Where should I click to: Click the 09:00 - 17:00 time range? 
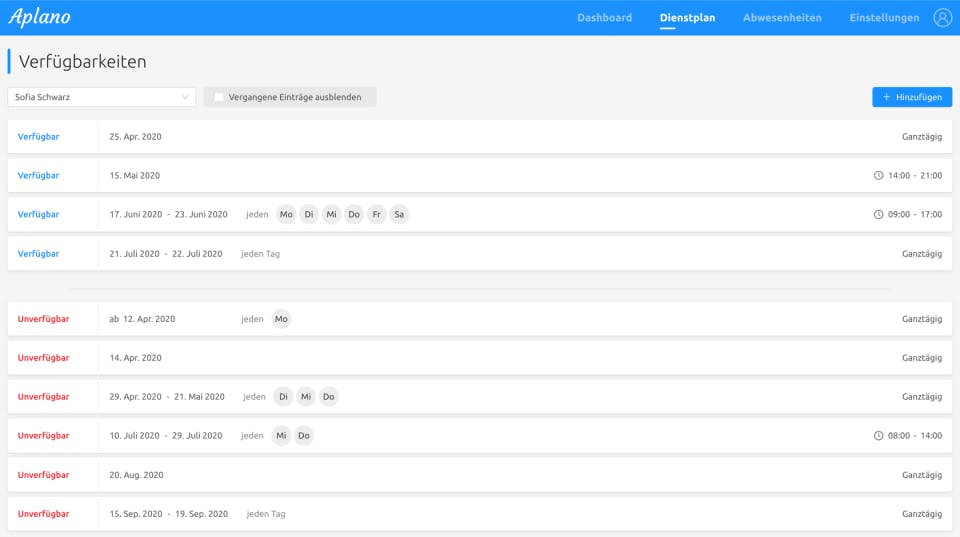915,214
